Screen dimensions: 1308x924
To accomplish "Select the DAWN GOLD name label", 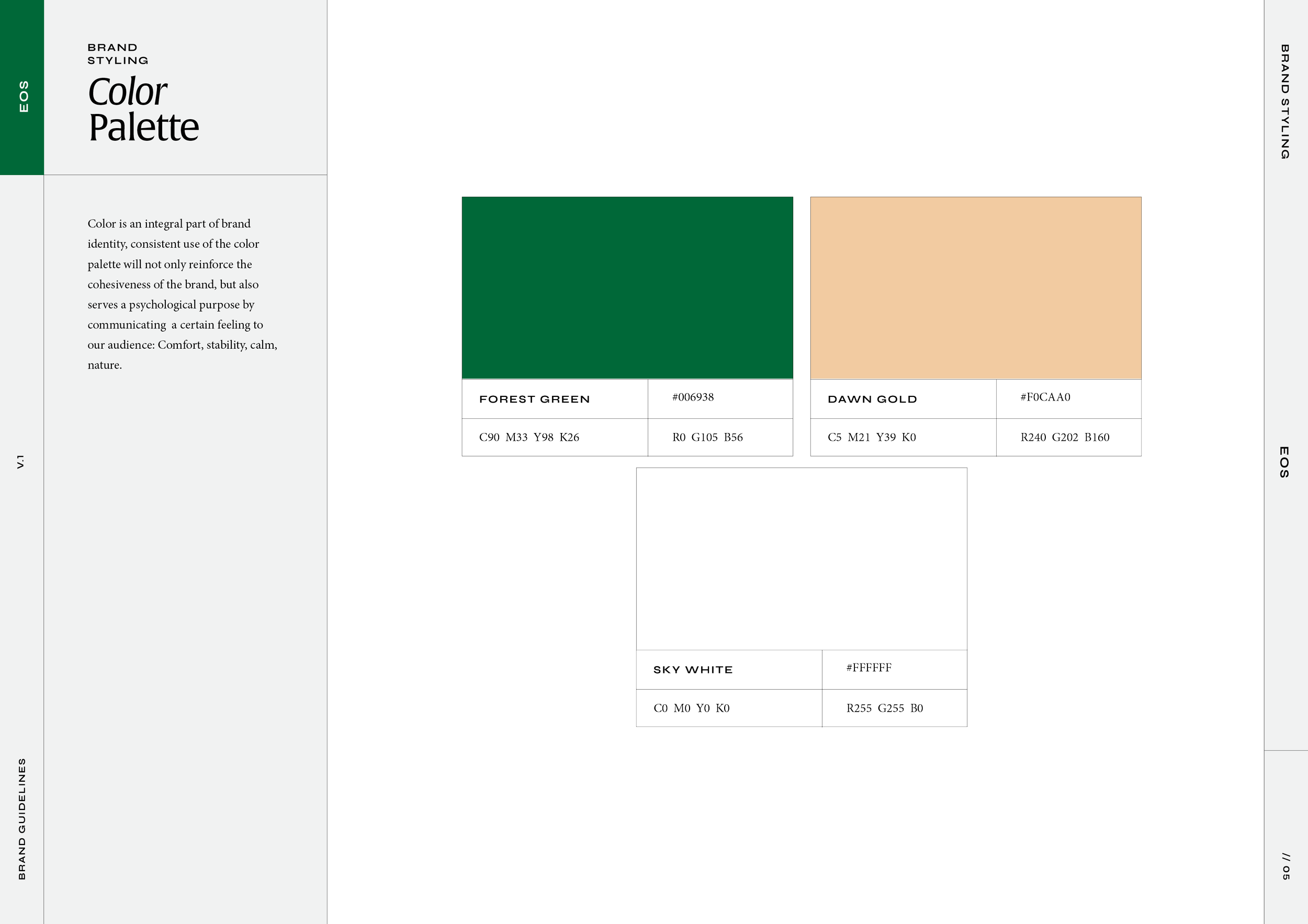I will (872, 399).
